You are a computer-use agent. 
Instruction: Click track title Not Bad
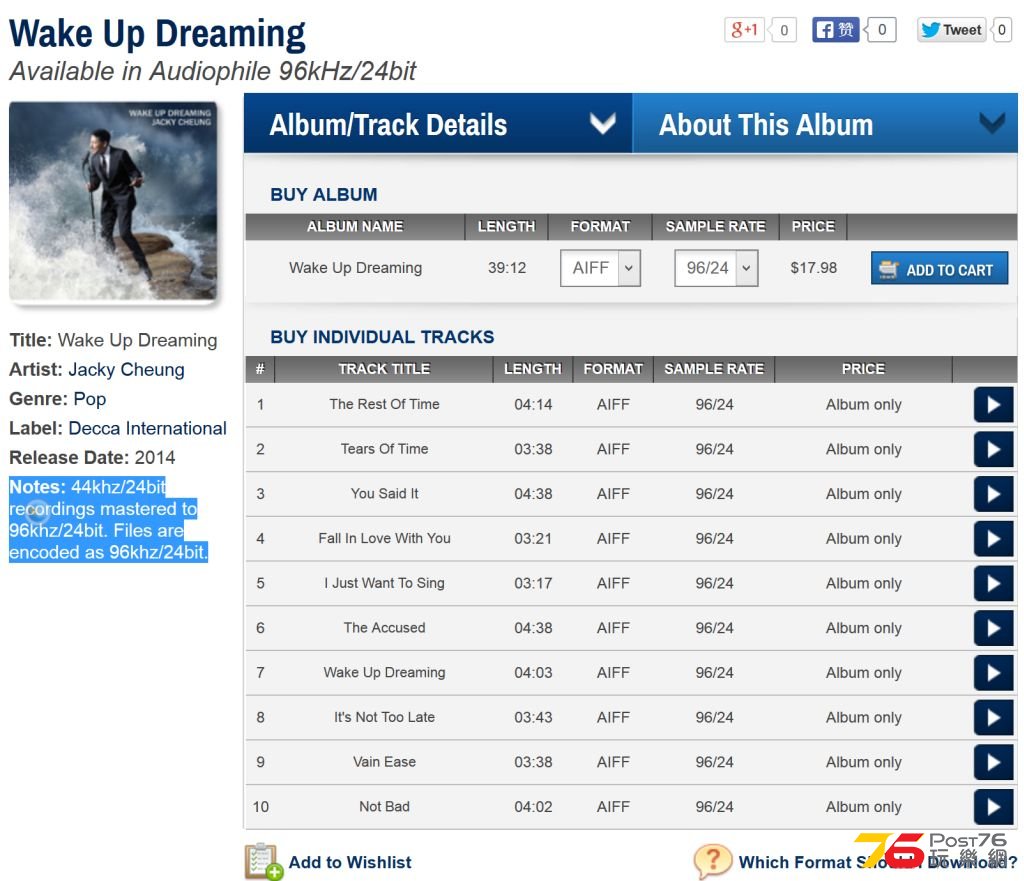point(384,807)
